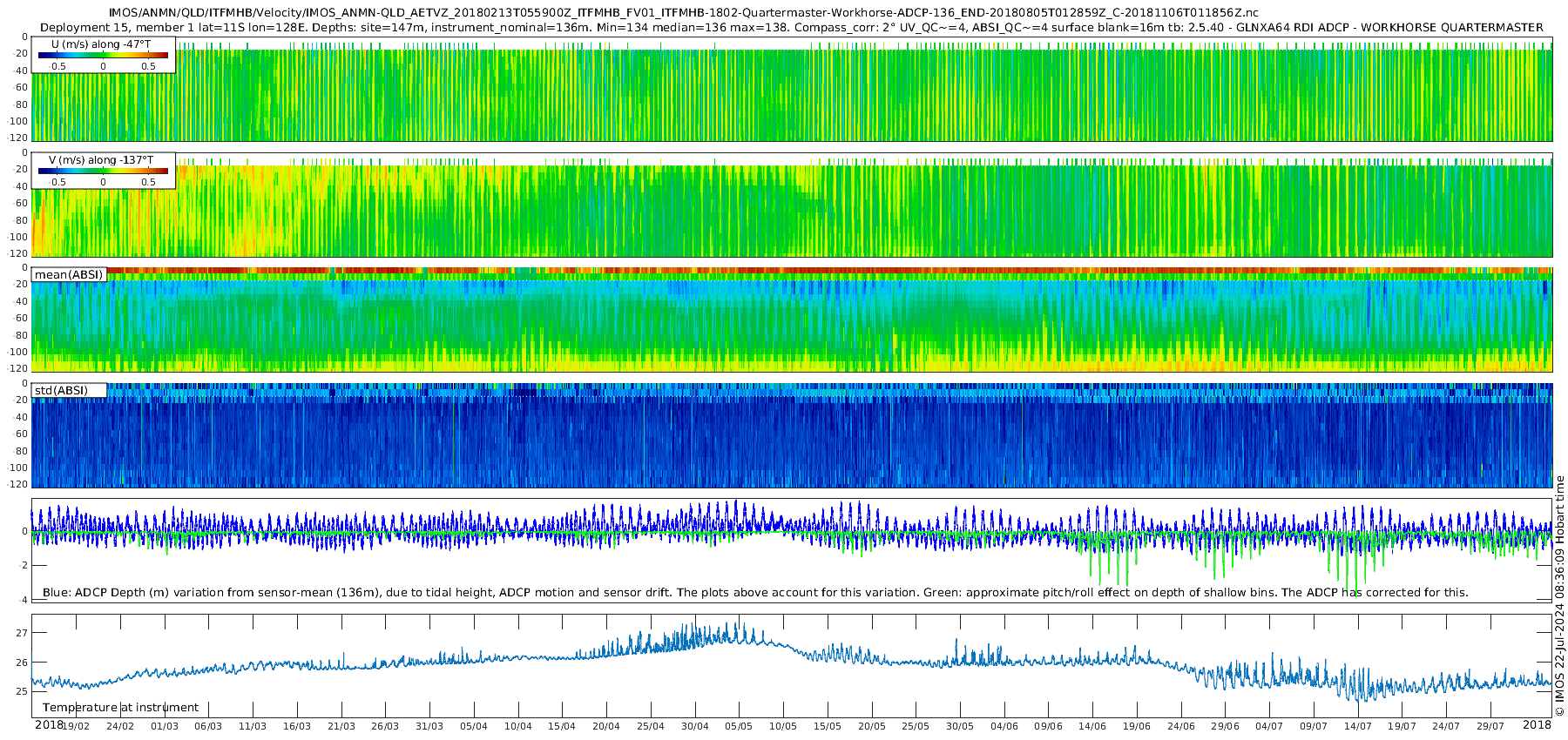
Task: Click the V velocity colorbar legend
Action: click(x=103, y=171)
